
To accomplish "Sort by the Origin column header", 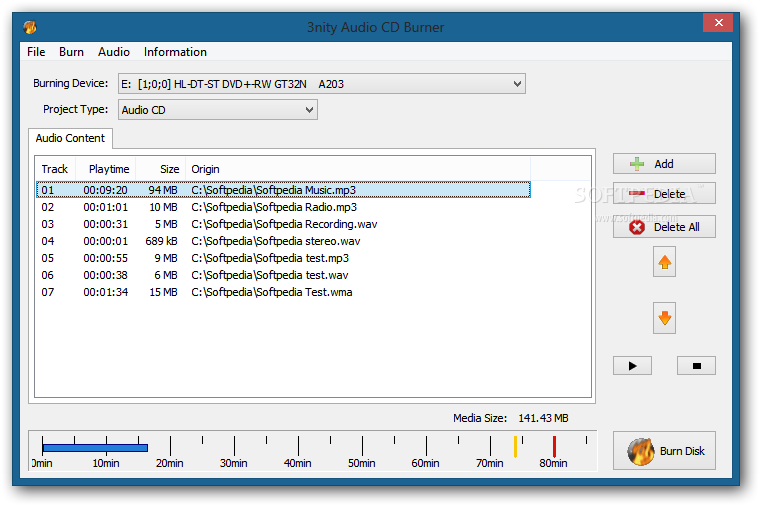I will coord(358,169).
